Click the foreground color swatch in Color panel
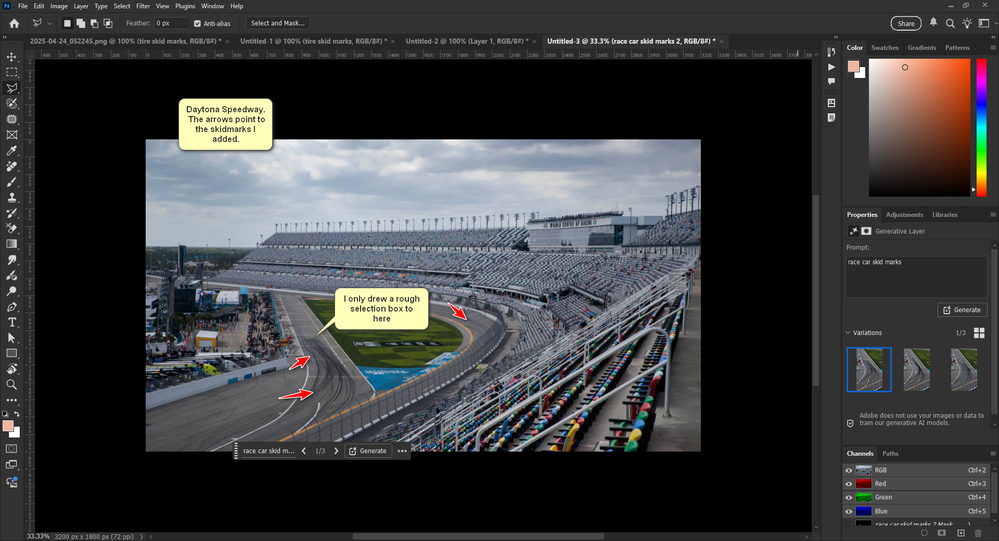999x541 pixels. (854, 66)
